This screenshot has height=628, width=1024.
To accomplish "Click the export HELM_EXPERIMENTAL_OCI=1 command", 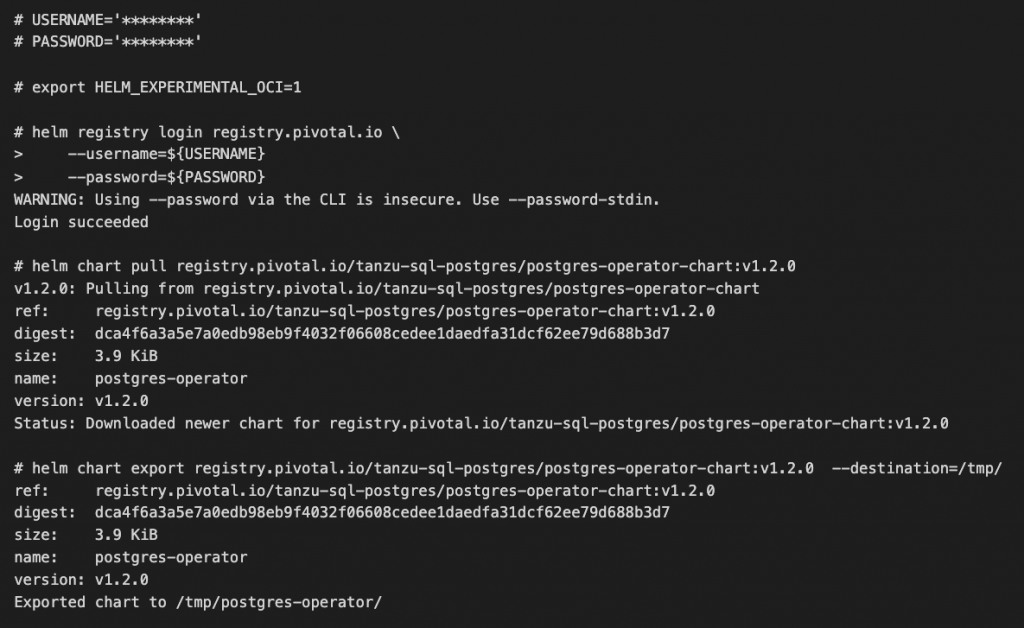I will pos(158,88).
